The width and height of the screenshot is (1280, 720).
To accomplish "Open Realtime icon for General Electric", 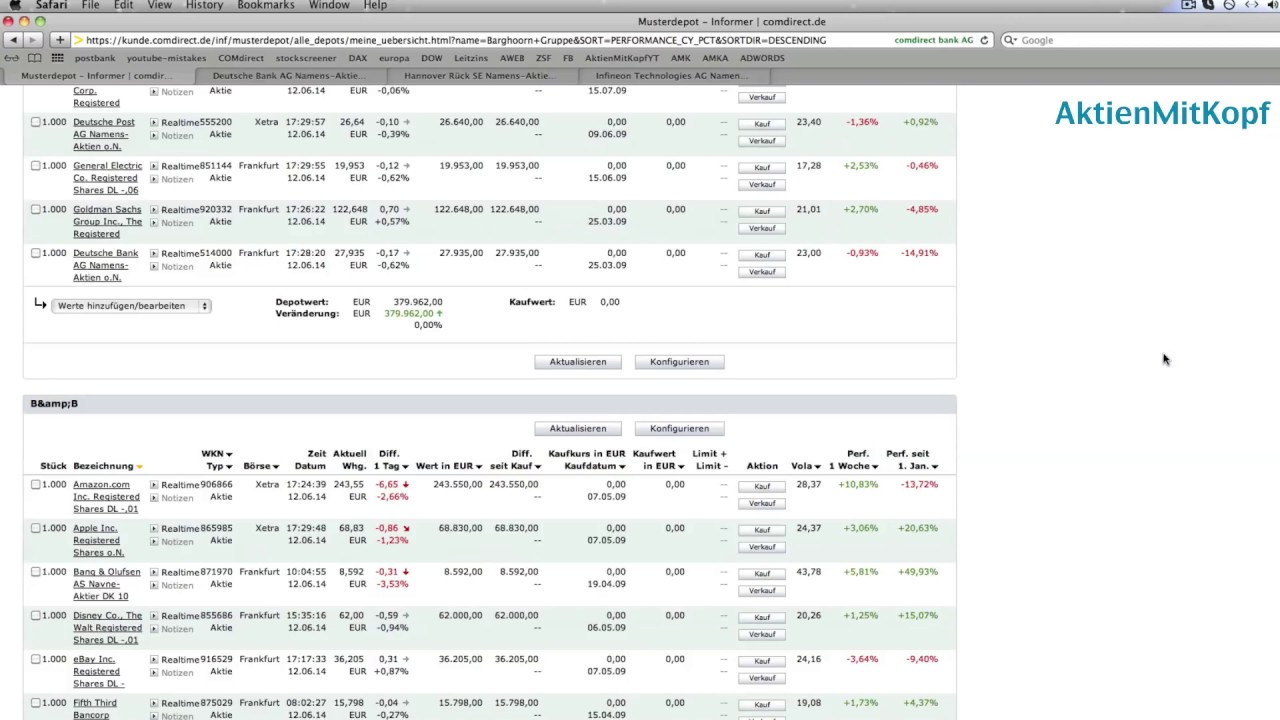I will click(154, 167).
